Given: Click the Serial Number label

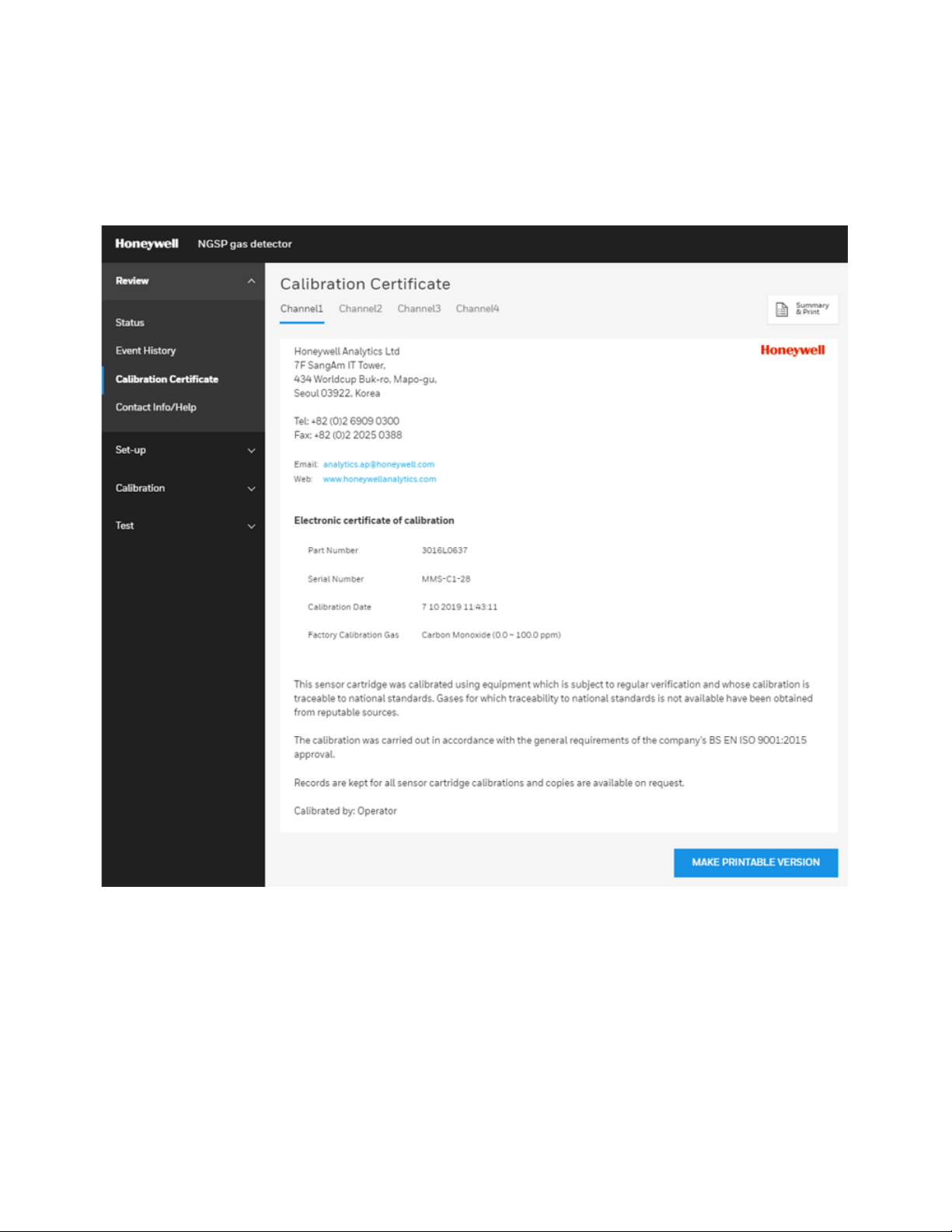Looking at the screenshot, I should click(x=336, y=579).
